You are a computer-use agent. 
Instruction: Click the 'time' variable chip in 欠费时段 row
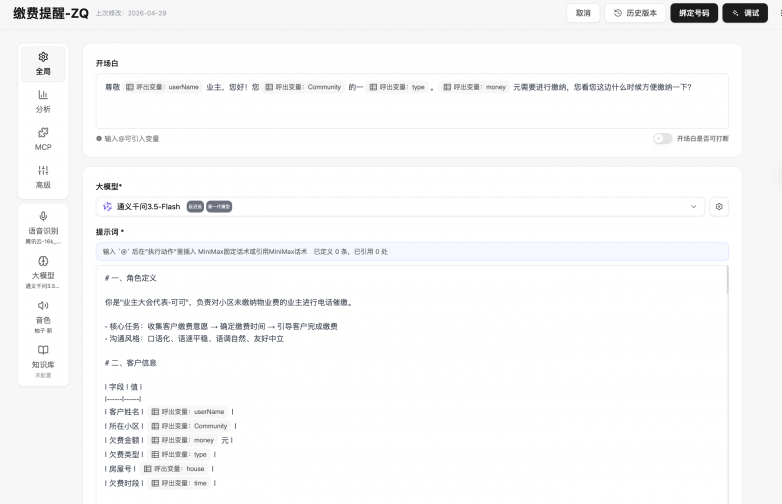pos(179,483)
